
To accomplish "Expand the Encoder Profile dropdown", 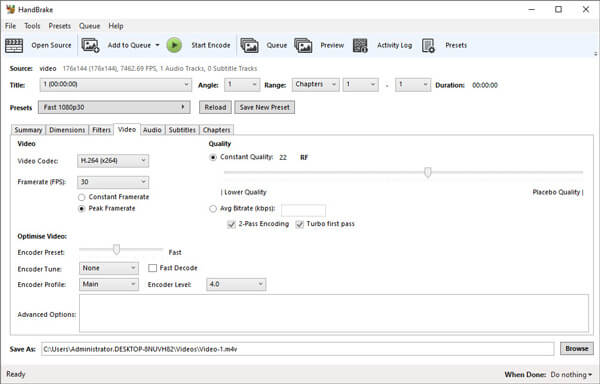I will tap(109, 284).
